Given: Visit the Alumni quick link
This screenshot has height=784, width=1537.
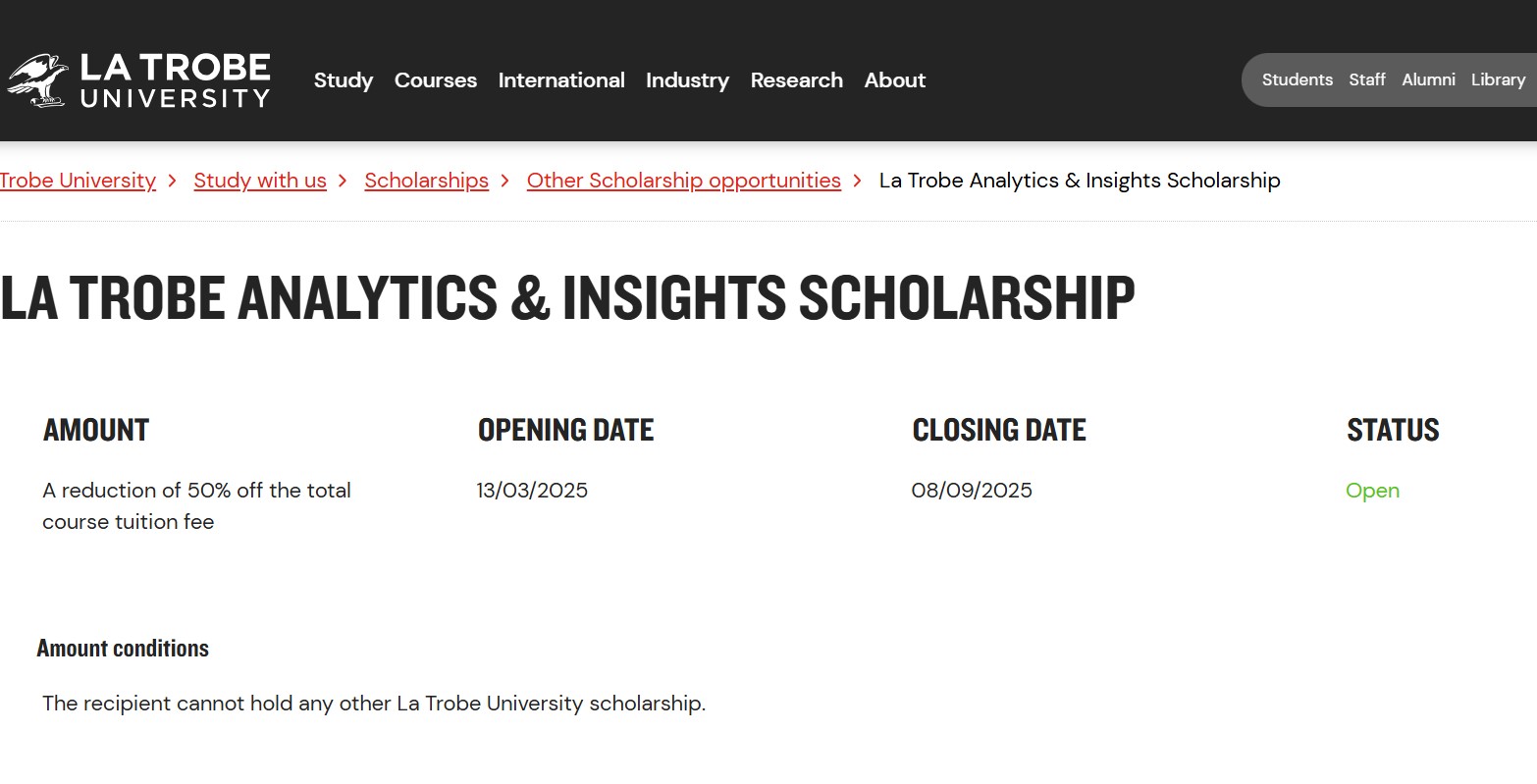Looking at the screenshot, I should (x=1428, y=79).
